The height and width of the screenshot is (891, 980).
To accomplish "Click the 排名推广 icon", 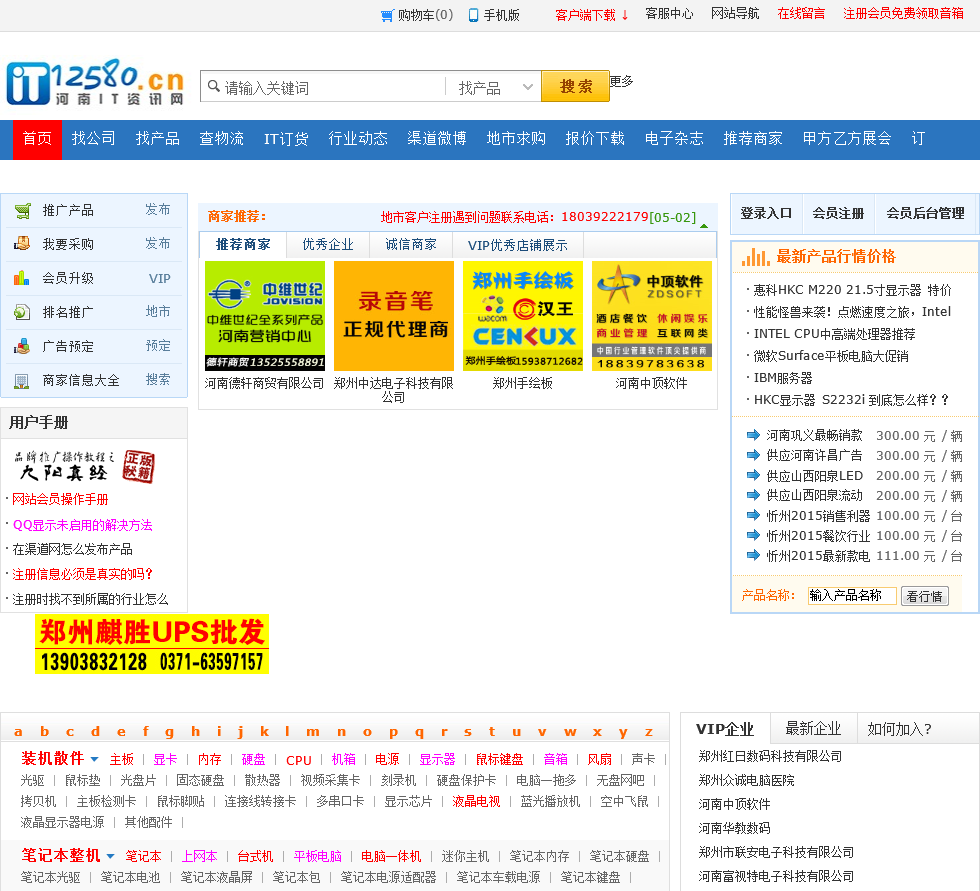I will point(22,311).
